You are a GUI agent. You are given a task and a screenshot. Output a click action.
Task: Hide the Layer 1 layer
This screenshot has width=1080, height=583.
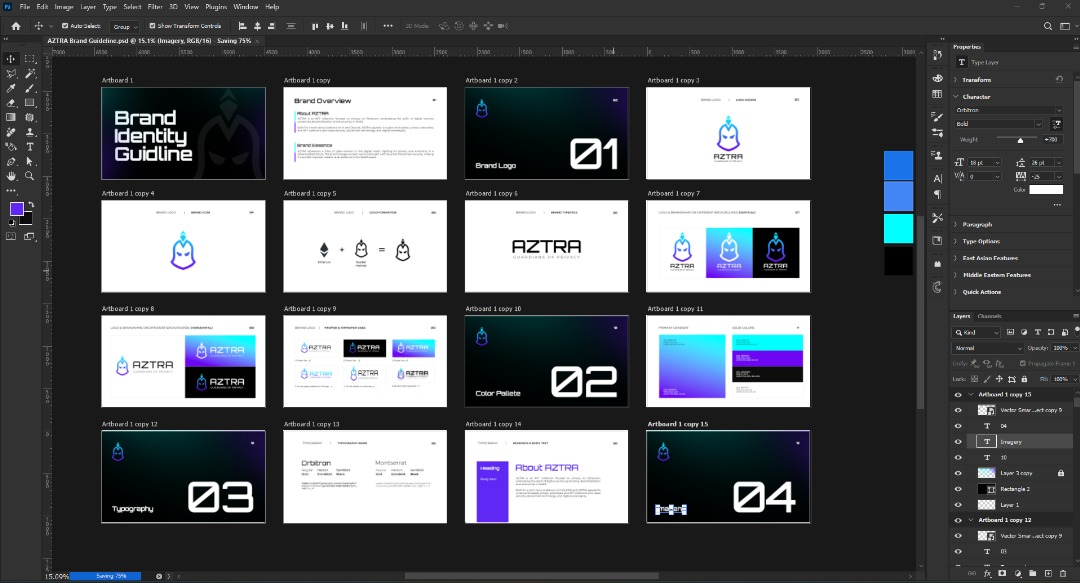[x=958, y=505]
